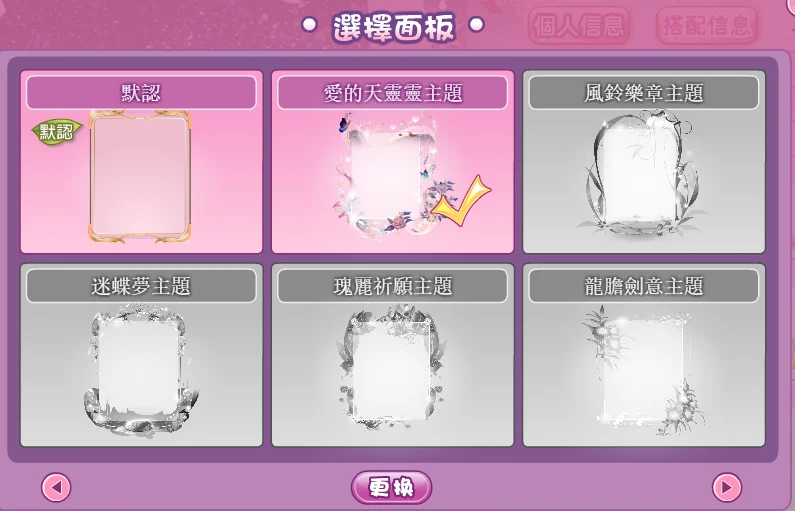Click the 愛的天靈靈主題 title bar
The image size is (795, 511).
click(x=392, y=93)
